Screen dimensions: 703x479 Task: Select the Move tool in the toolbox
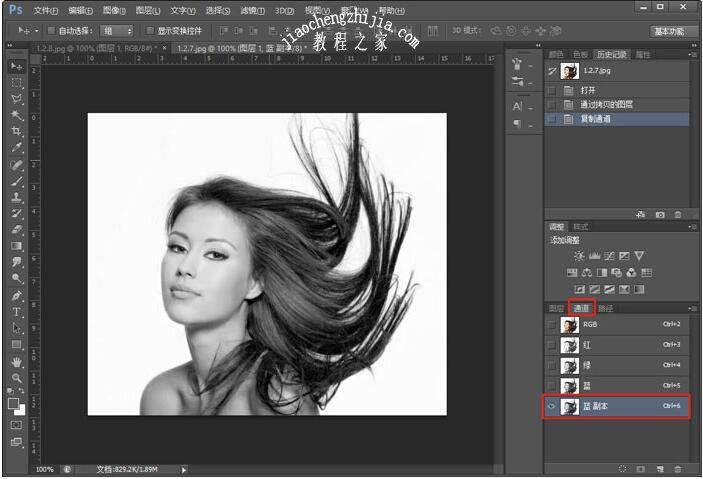point(17,66)
